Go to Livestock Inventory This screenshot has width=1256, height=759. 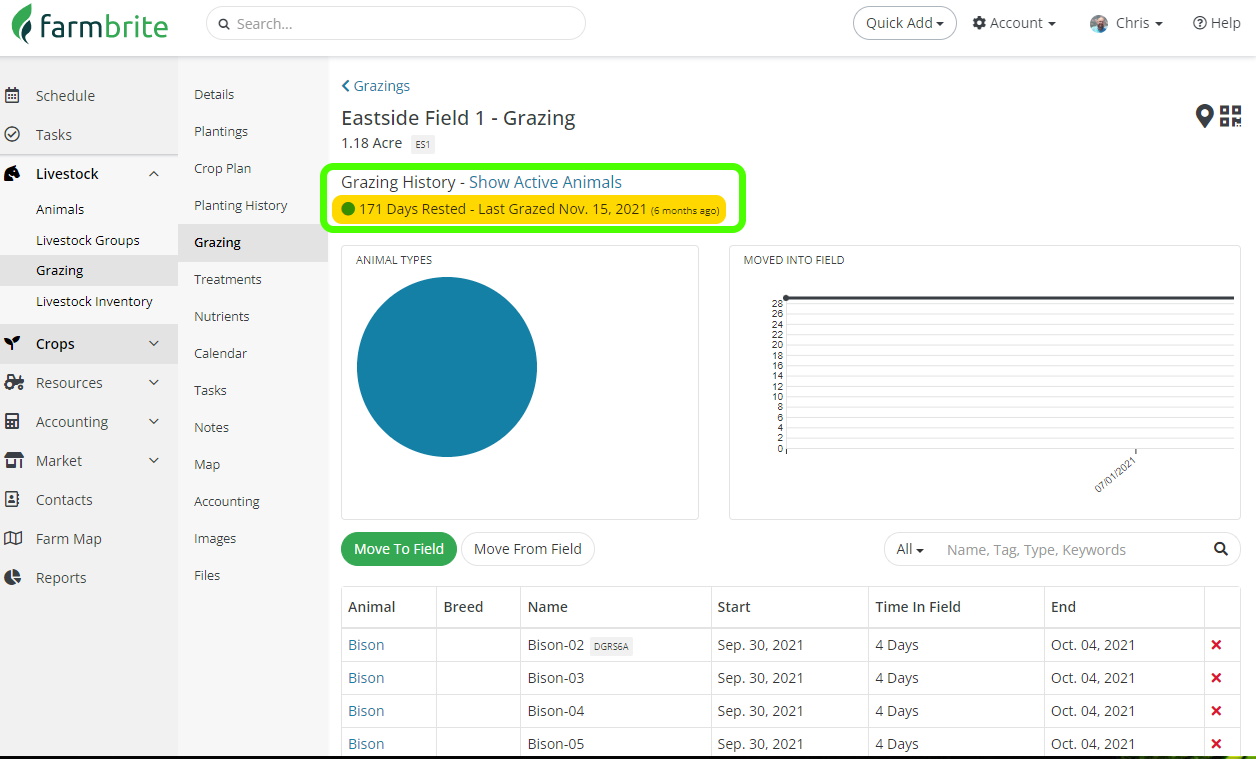(94, 301)
